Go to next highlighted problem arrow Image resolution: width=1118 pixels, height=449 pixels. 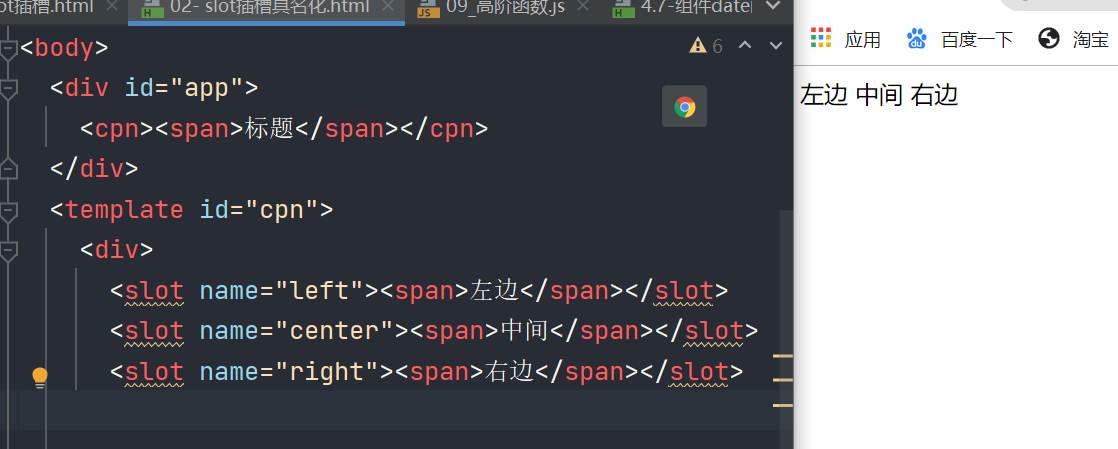click(x=776, y=46)
